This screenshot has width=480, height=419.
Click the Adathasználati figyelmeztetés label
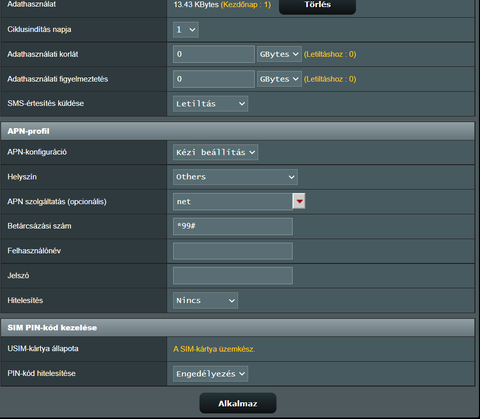[58, 79]
